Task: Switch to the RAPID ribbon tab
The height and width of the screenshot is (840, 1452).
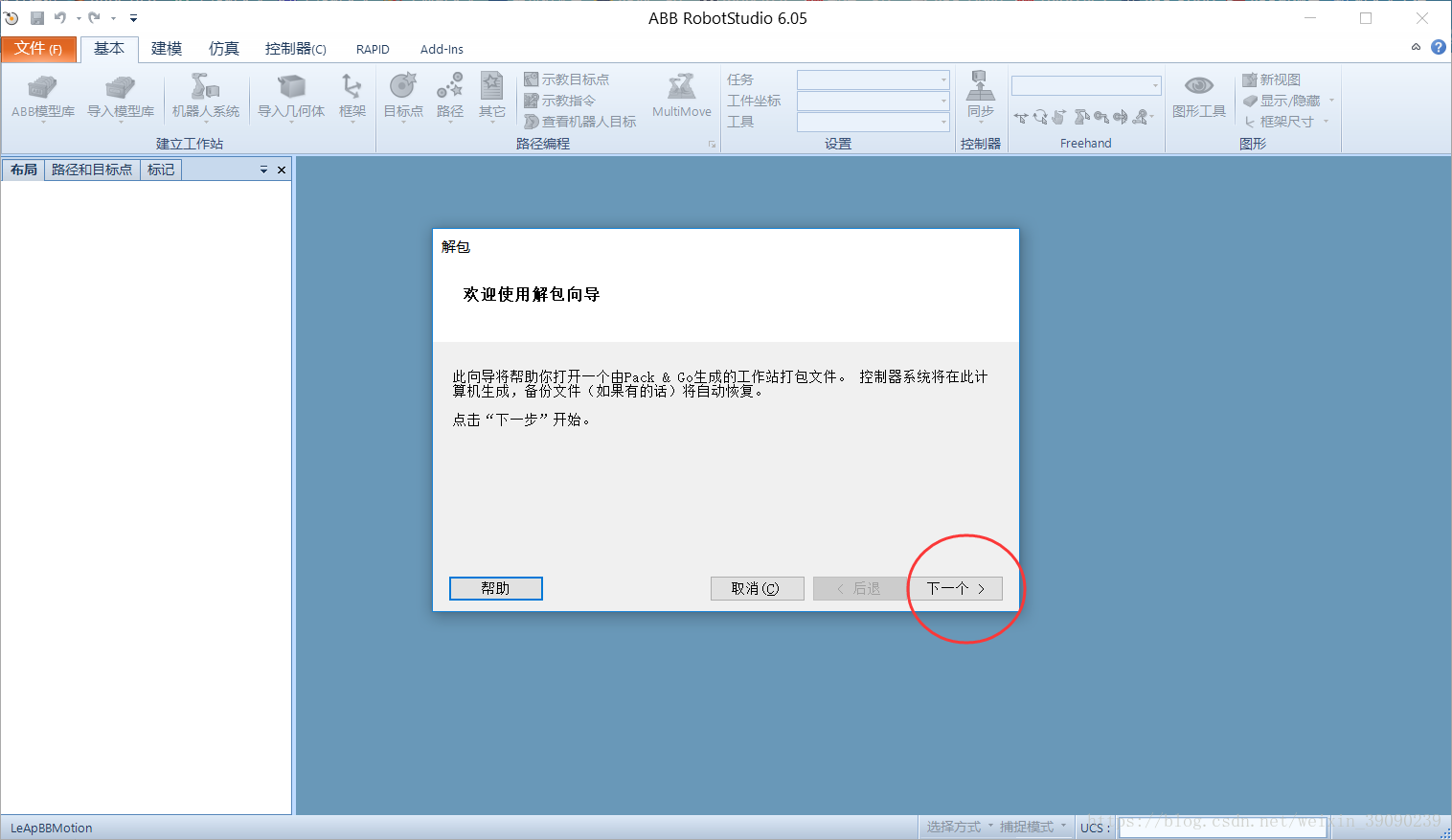Action: tap(372, 49)
